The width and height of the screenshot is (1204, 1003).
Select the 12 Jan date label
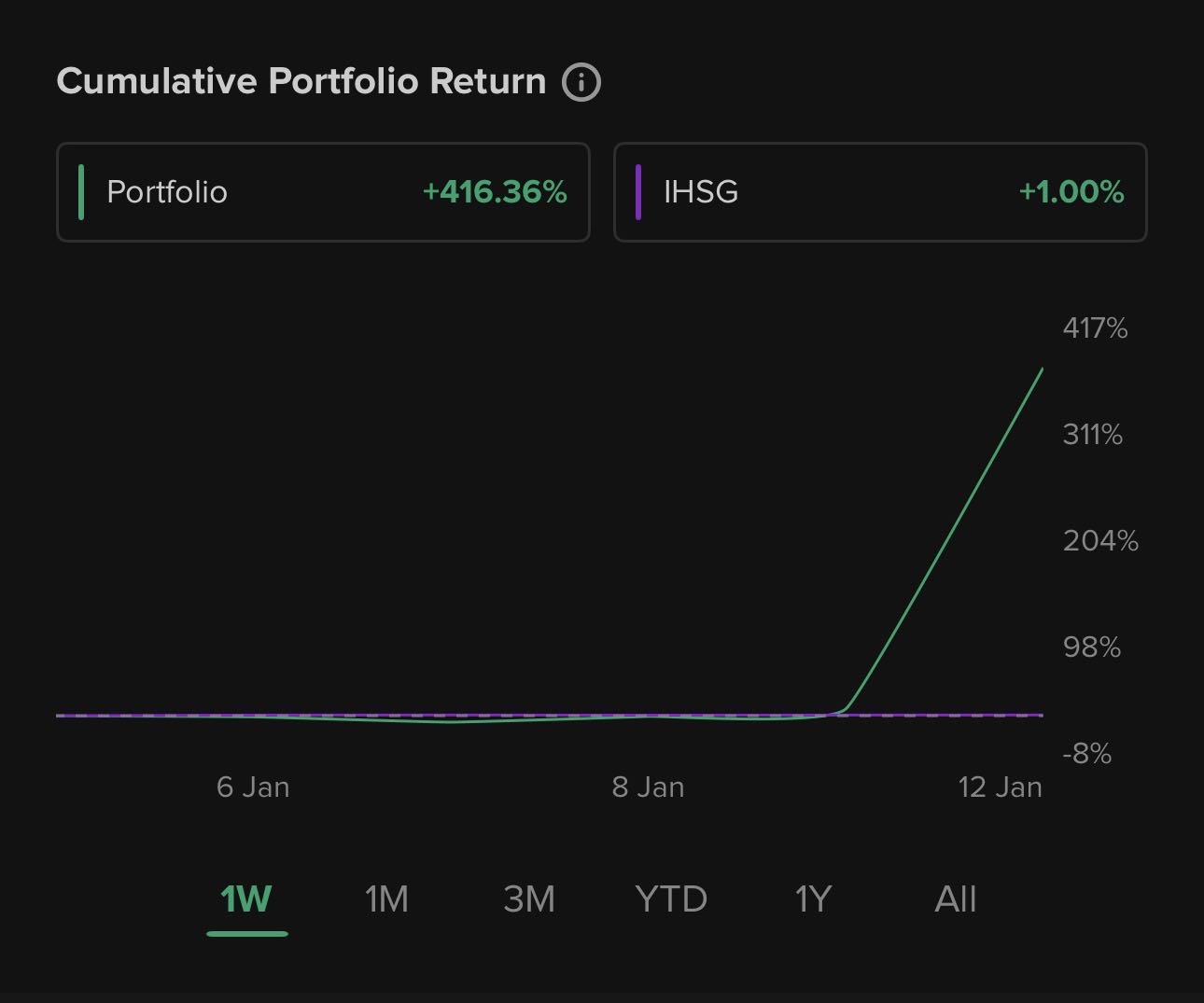(1000, 787)
